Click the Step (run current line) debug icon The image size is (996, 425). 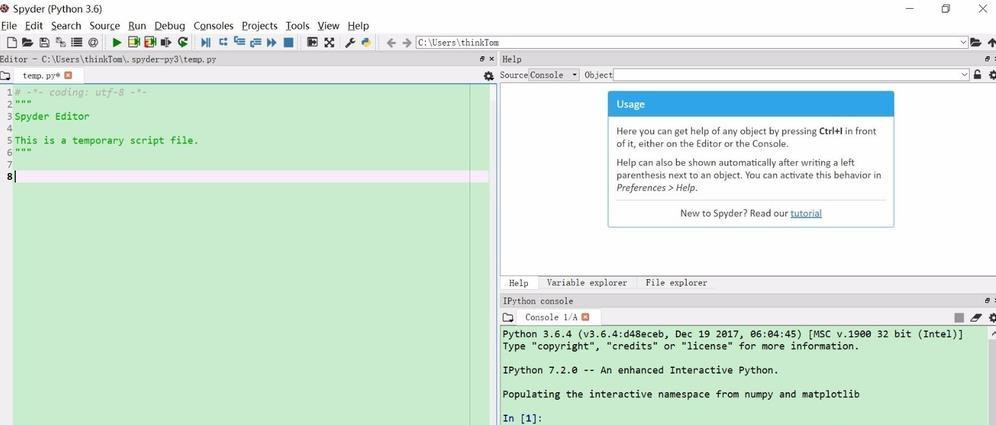(x=223, y=42)
